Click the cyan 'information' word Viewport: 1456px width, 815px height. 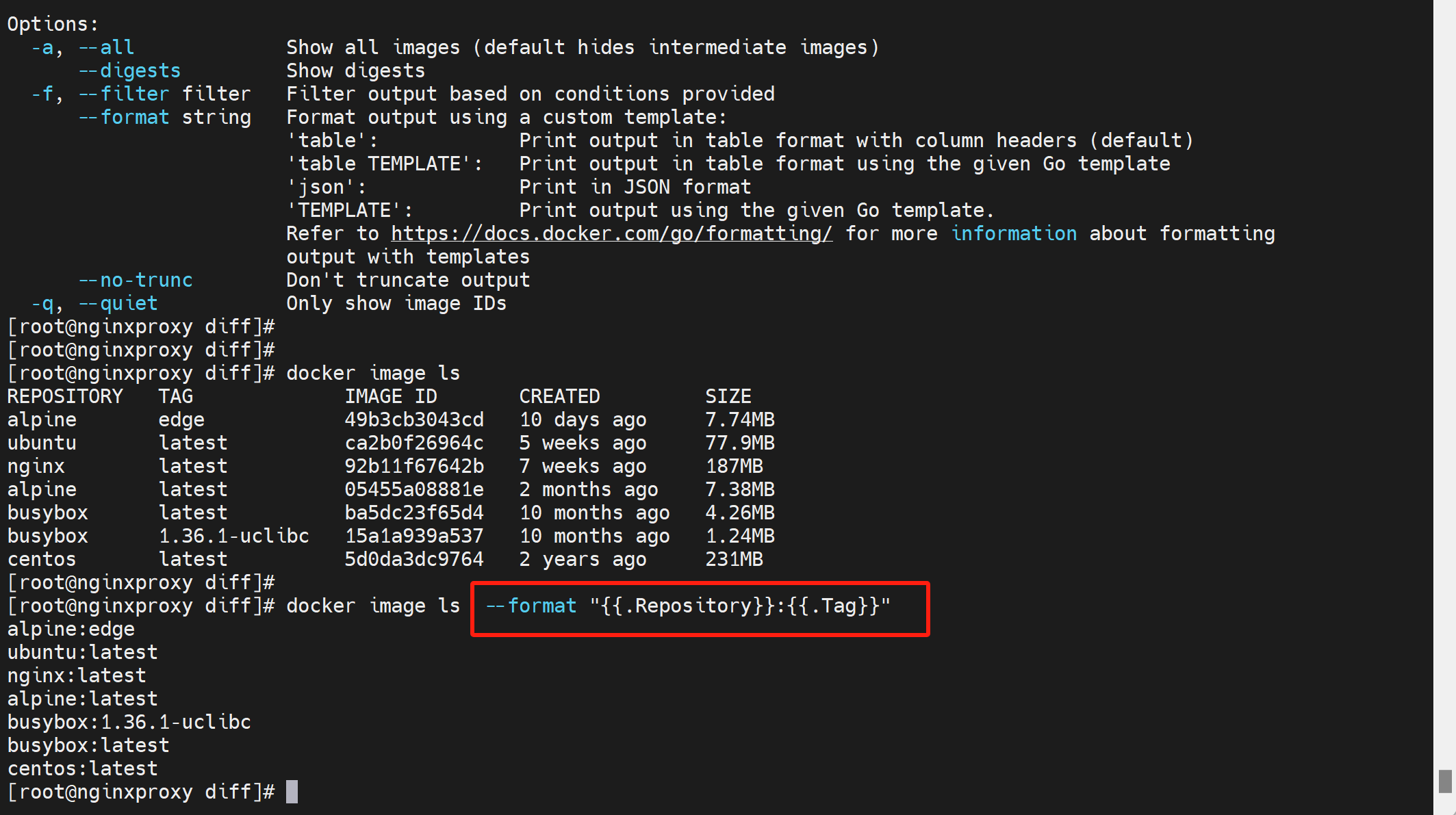point(1013,234)
